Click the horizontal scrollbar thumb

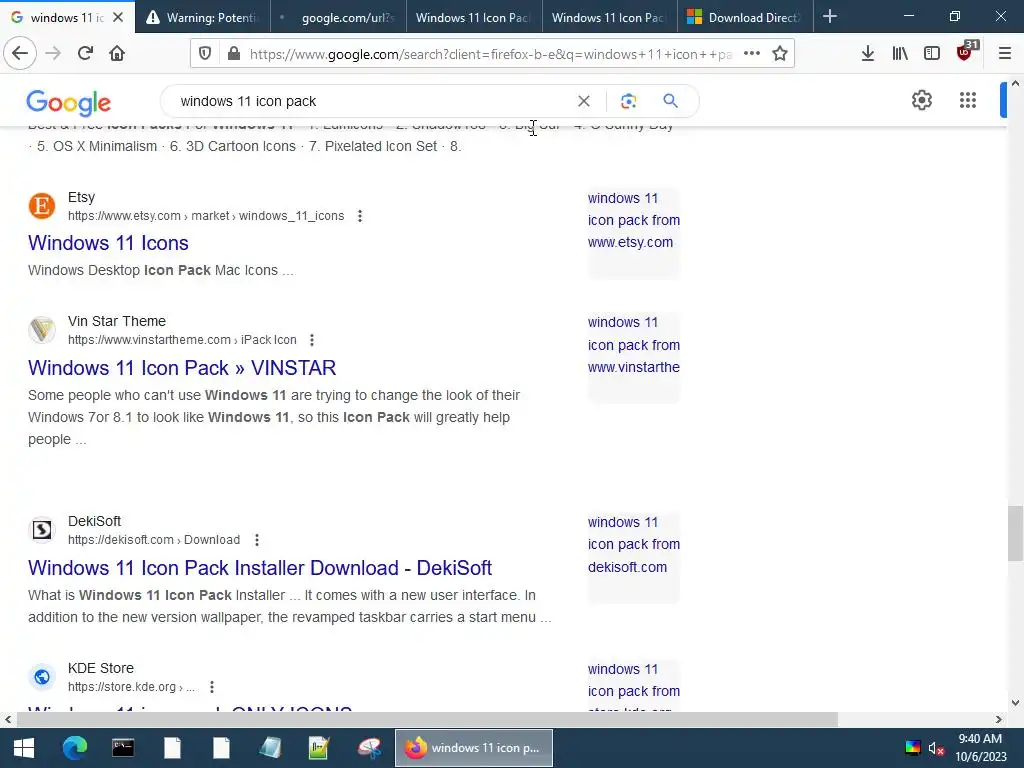pyautogui.click(x=427, y=720)
